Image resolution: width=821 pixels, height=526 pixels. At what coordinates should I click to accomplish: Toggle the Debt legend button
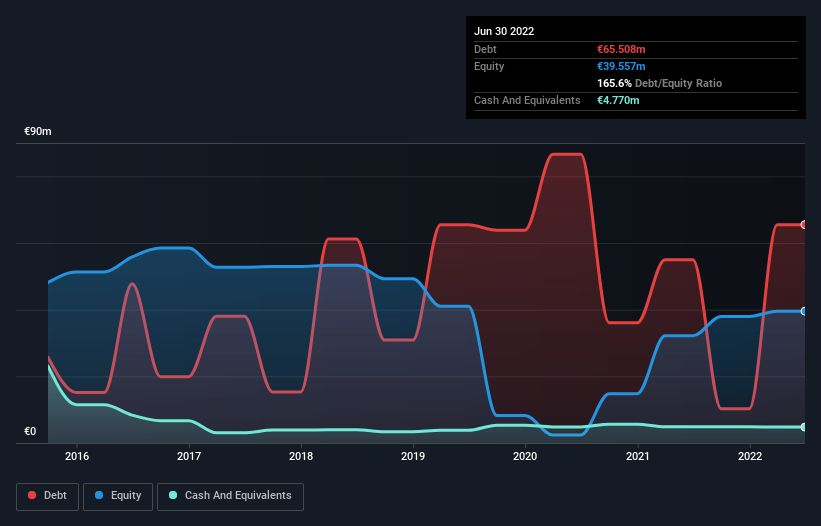point(47,496)
